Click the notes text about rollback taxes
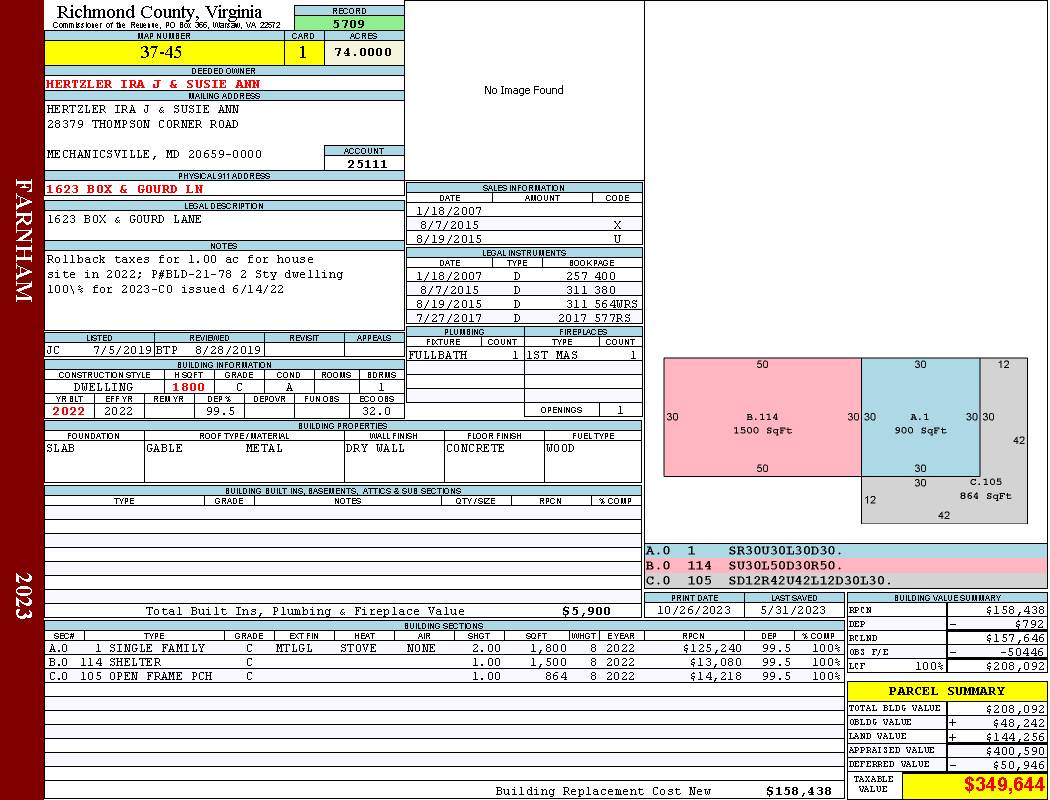The width and height of the screenshot is (1050, 800). pyautogui.click(x=195, y=274)
